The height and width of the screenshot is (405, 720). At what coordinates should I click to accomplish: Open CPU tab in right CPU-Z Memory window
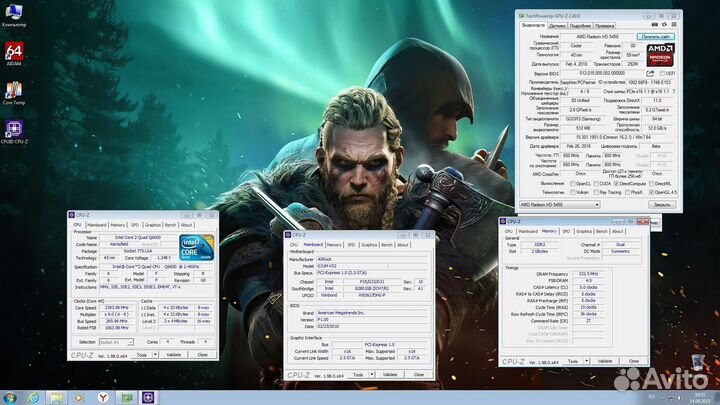508,231
